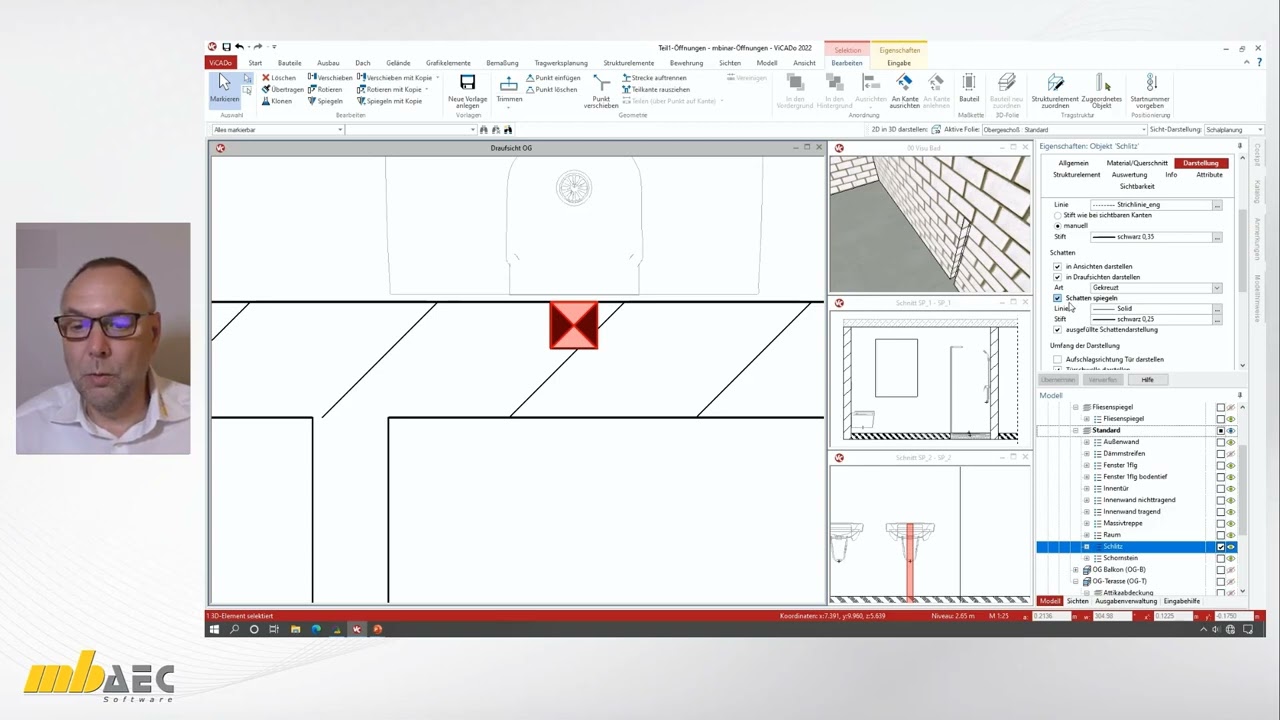This screenshot has width=1280, height=720.
Task: Choose the Punkt verschieben tool
Action: [x=601, y=90]
